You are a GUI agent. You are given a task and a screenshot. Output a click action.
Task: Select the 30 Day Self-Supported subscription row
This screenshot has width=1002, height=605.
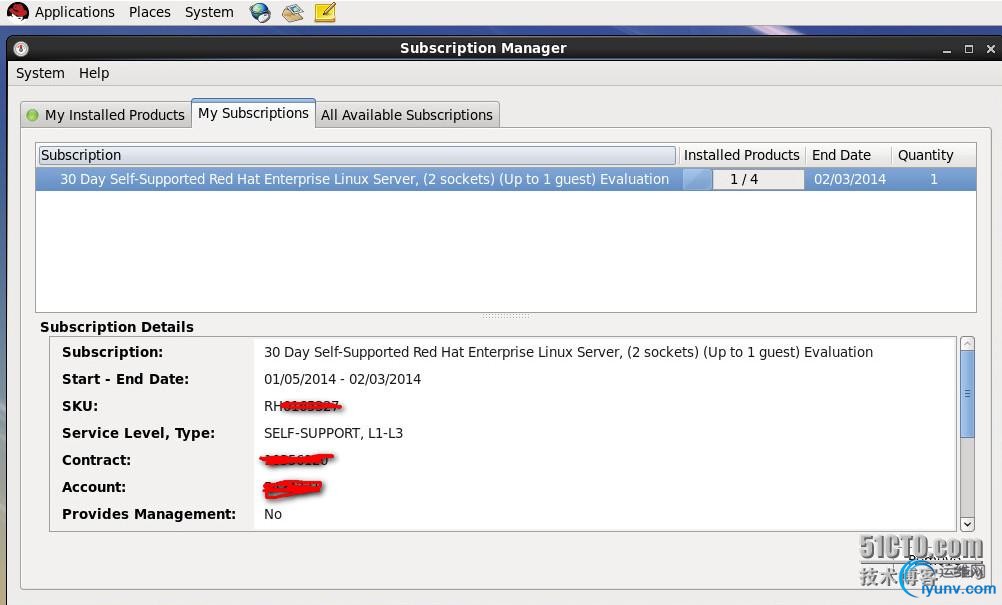pos(505,179)
